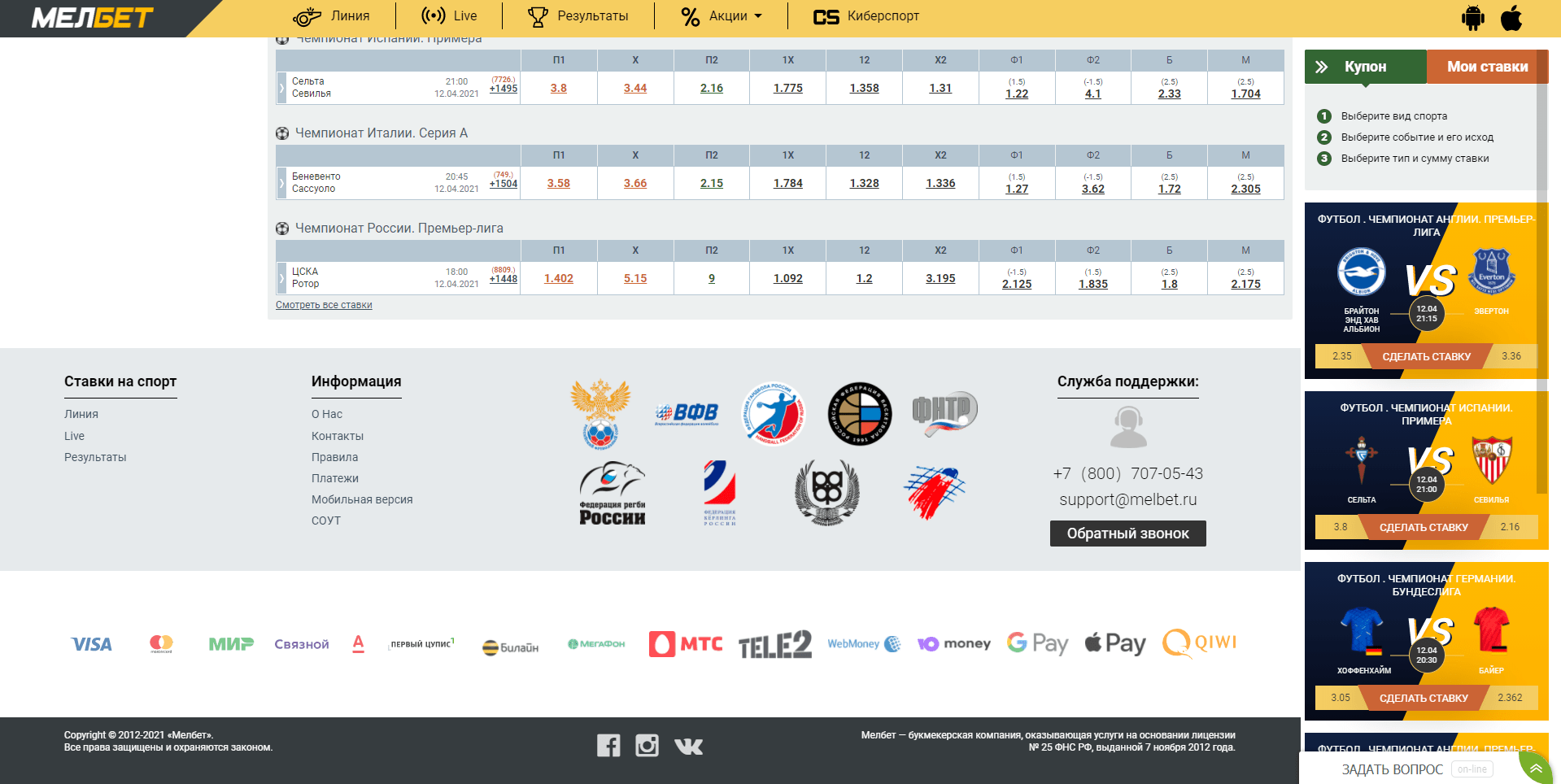Open the Facebook page icon
The image size is (1561, 784).
point(608,745)
